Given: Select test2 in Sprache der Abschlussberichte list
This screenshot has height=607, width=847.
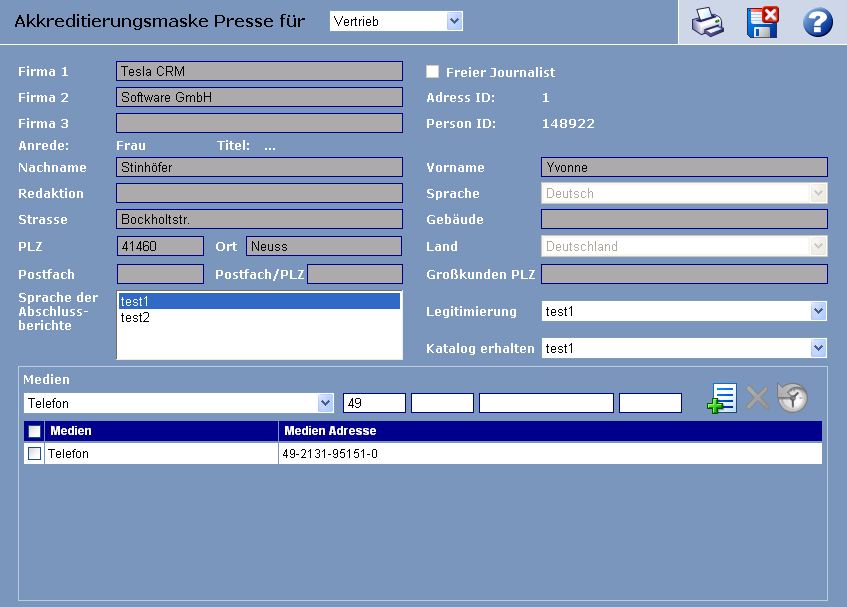Looking at the screenshot, I should [x=135, y=318].
